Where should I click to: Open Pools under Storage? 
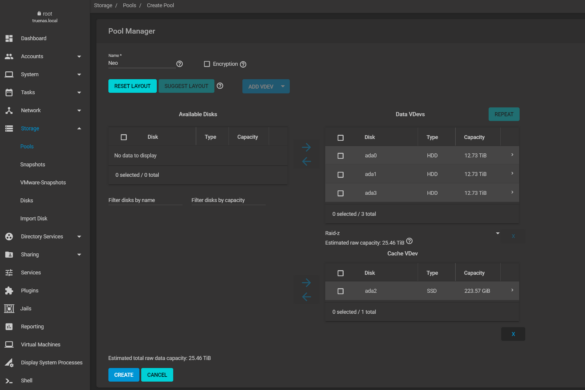27,146
